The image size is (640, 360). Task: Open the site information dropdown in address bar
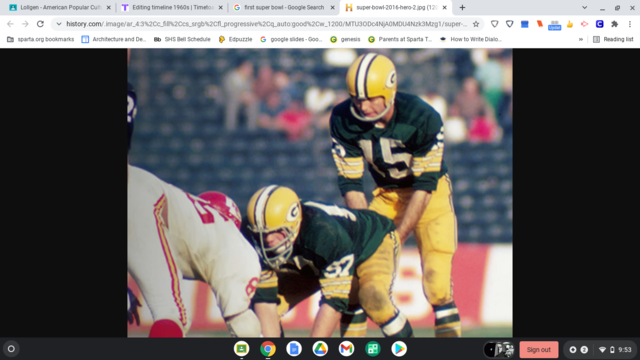[x=59, y=24]
